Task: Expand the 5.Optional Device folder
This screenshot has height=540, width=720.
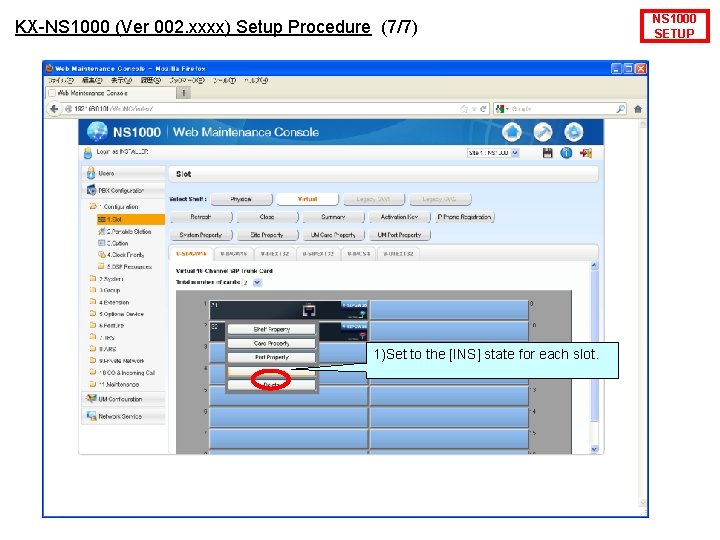Action: point(93,314)
